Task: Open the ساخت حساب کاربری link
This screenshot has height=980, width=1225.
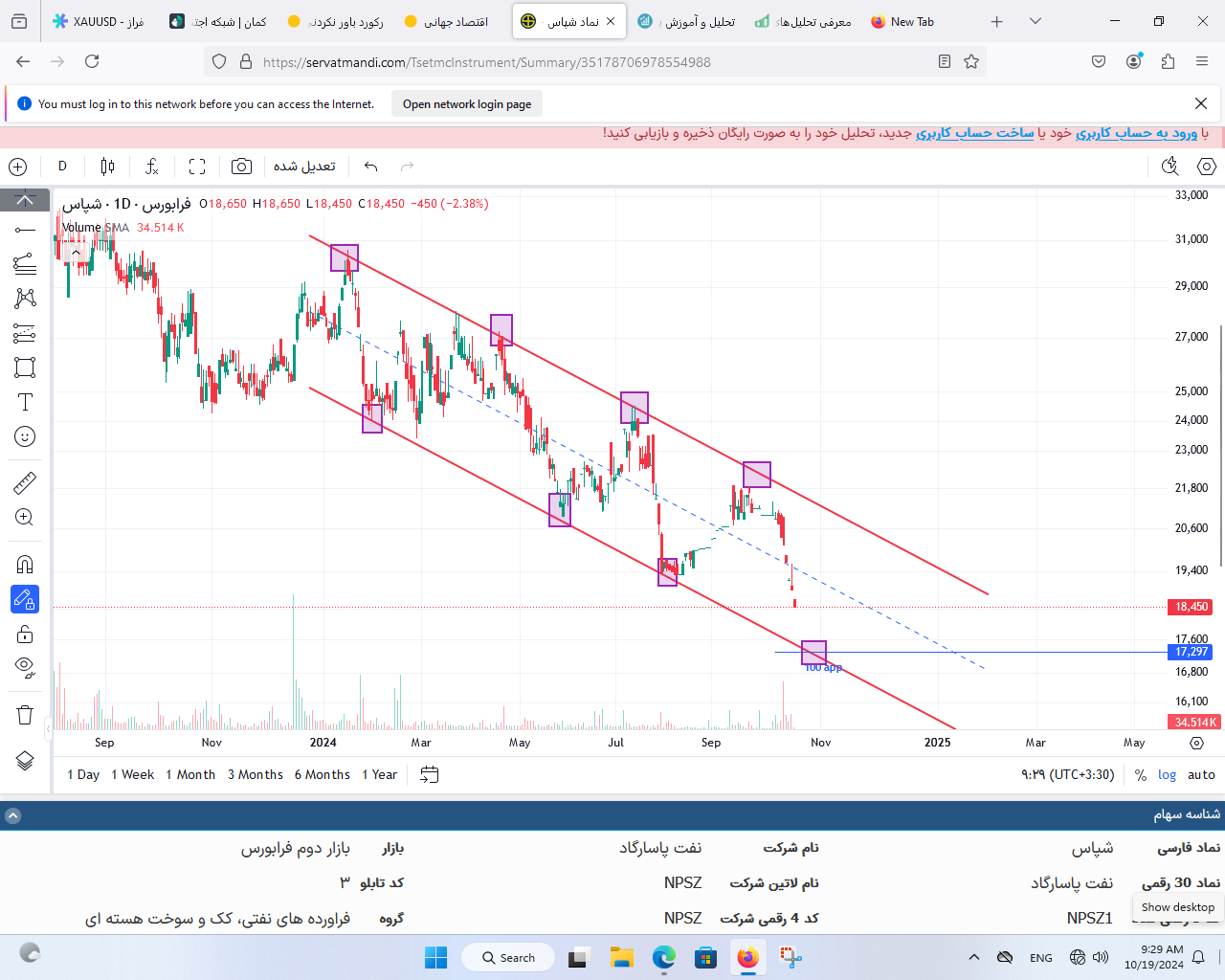Action: 974,133
